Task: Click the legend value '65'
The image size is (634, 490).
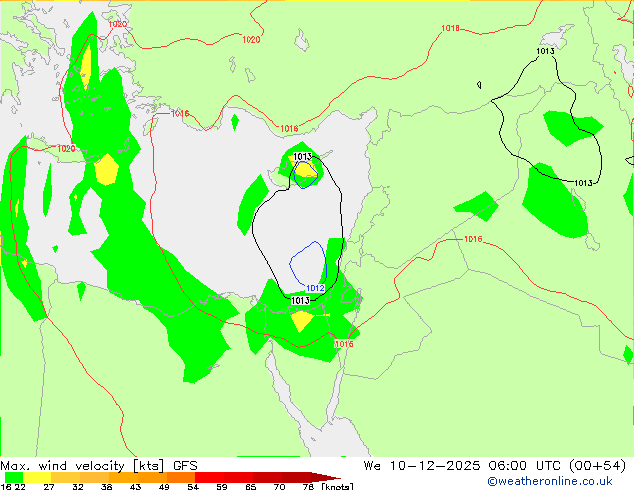Action: click(250, 487)
